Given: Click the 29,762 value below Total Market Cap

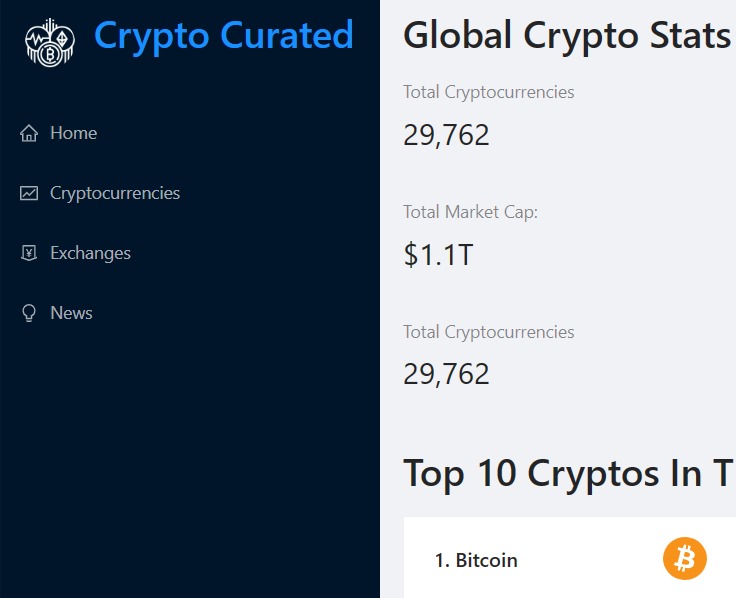Looking at the screenshot, I should [x=446, y=374].
